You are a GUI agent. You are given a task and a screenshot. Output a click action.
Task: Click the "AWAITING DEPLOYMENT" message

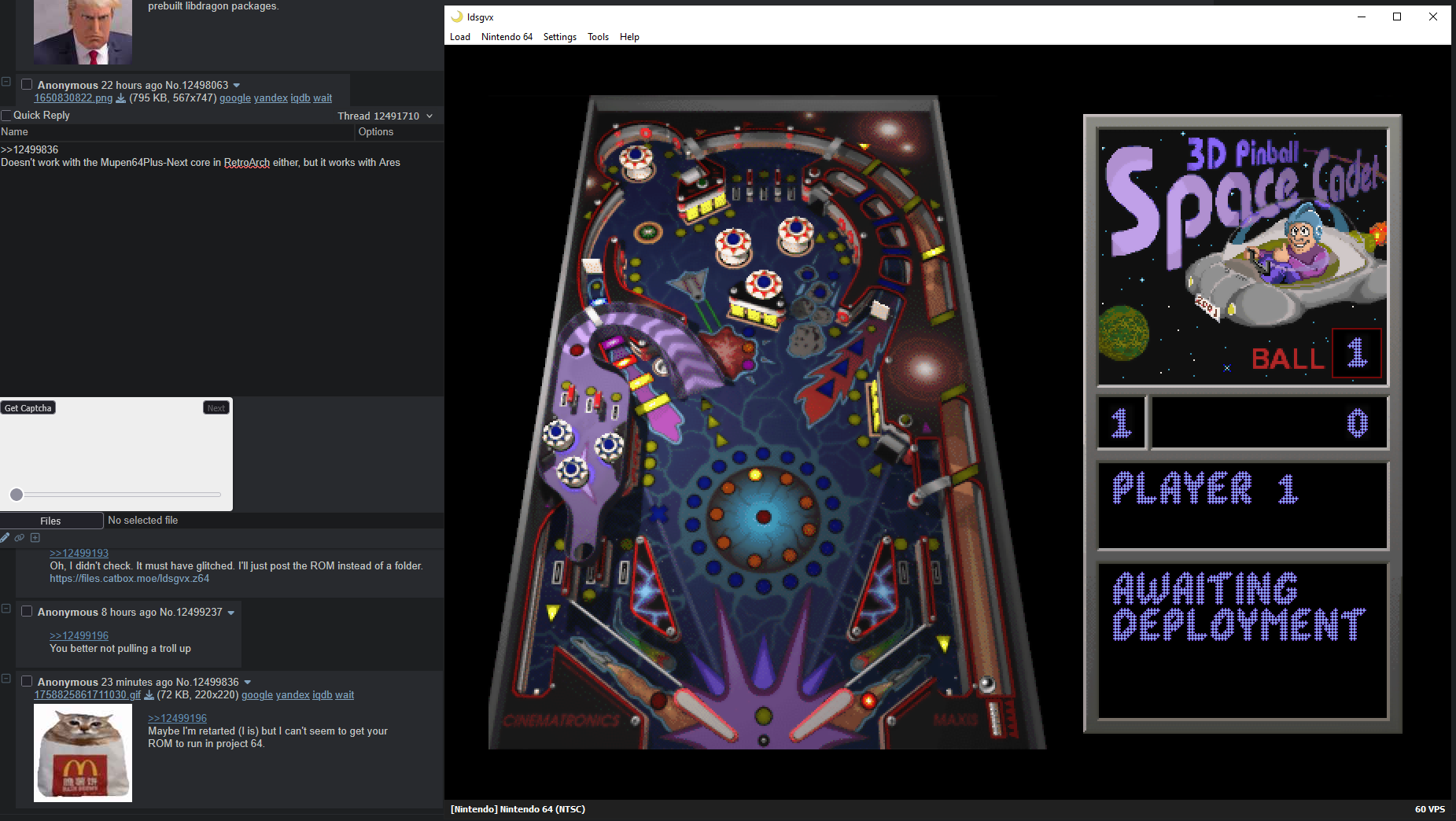click(1239, 607)
